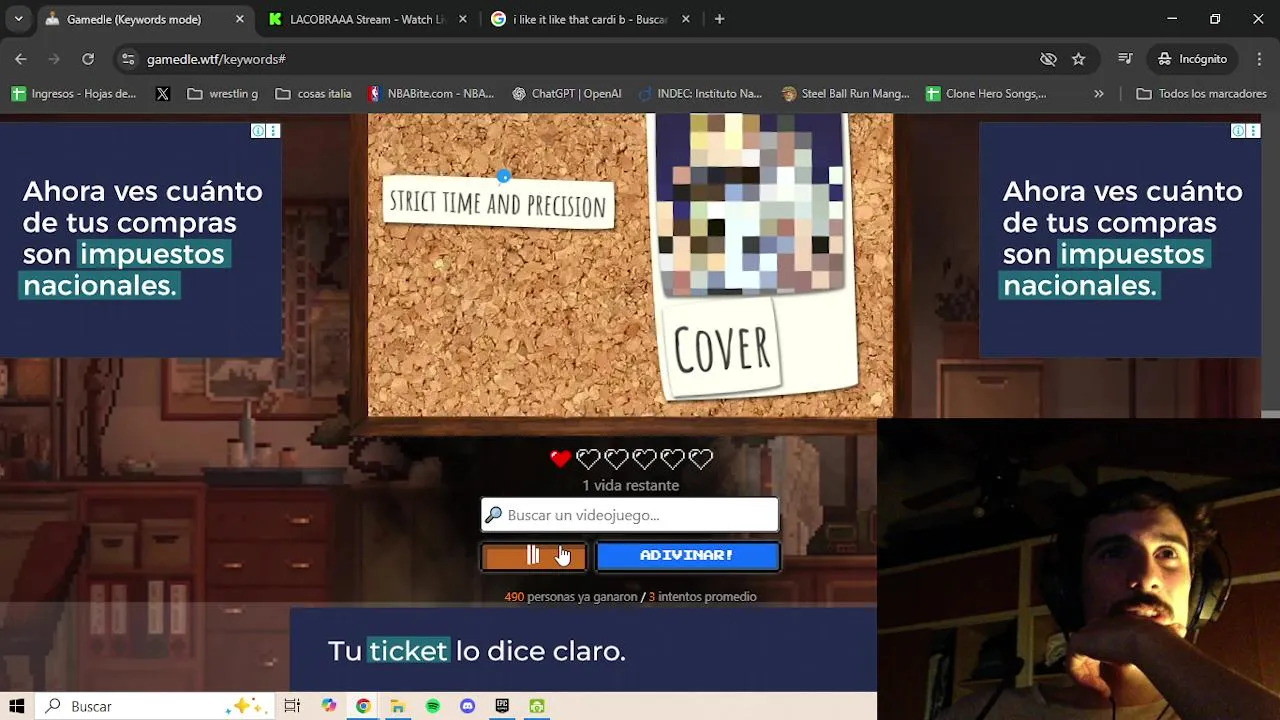Close the LACOBRAAA Stream tab

(463, 19)
